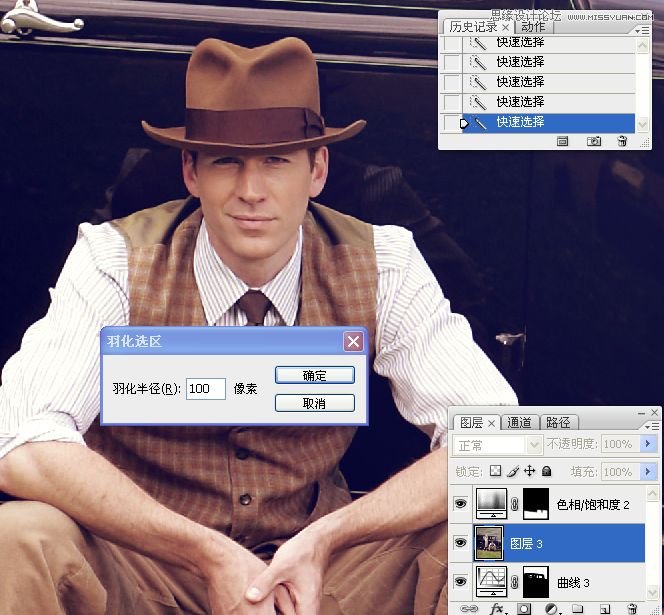The height and width of the screenshot is (615, 664).
Task: Open the fx layer style menu
Action: tap(497, 609)
